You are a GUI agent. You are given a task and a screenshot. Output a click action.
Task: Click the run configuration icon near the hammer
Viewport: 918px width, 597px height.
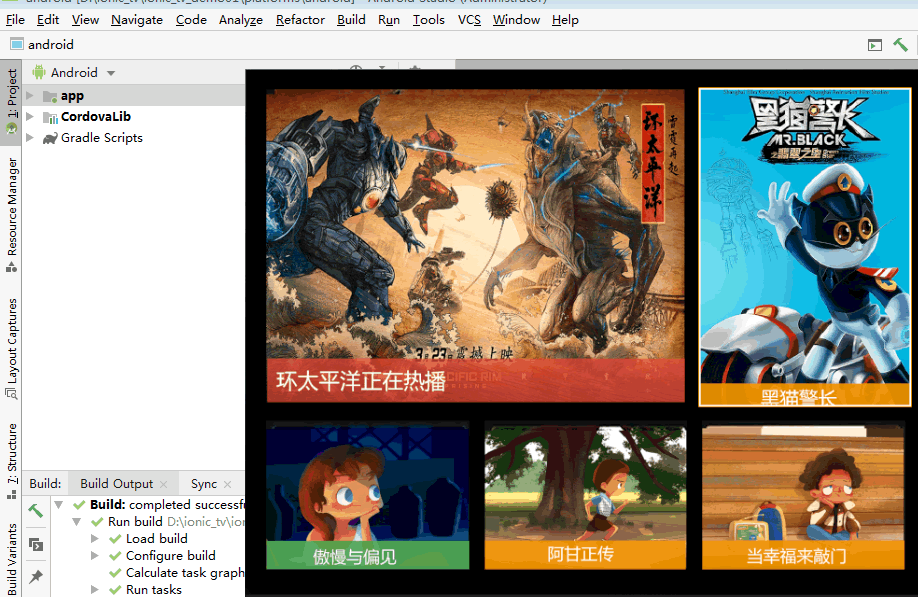(875, 45)
